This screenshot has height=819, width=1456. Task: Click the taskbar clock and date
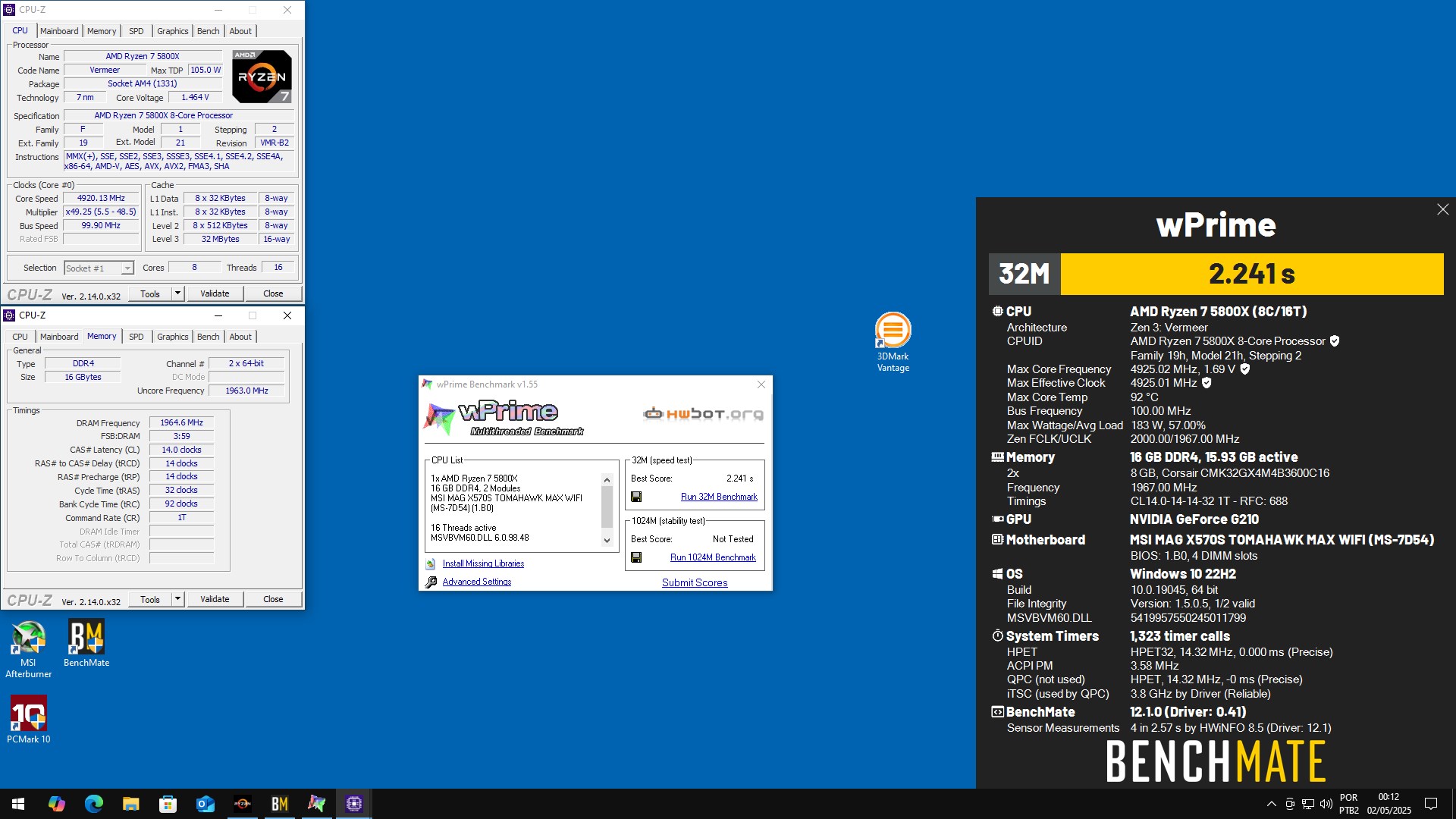[x=1389, y=804]
